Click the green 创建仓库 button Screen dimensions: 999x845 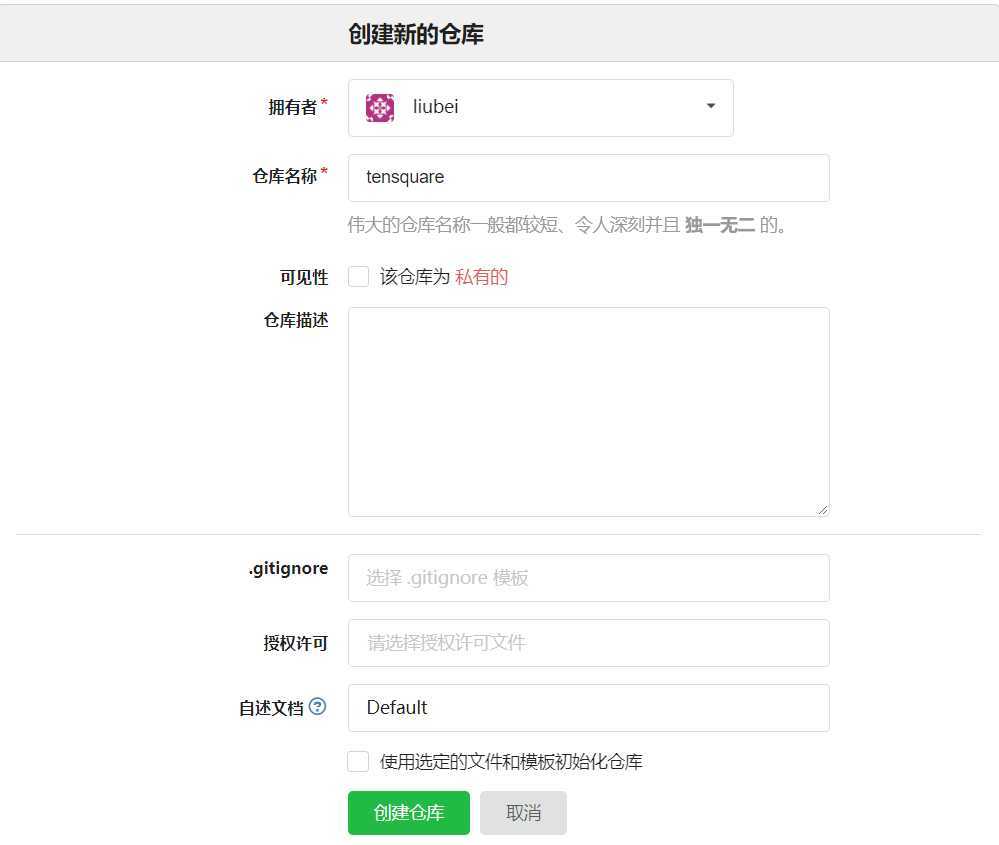point(409,812)
